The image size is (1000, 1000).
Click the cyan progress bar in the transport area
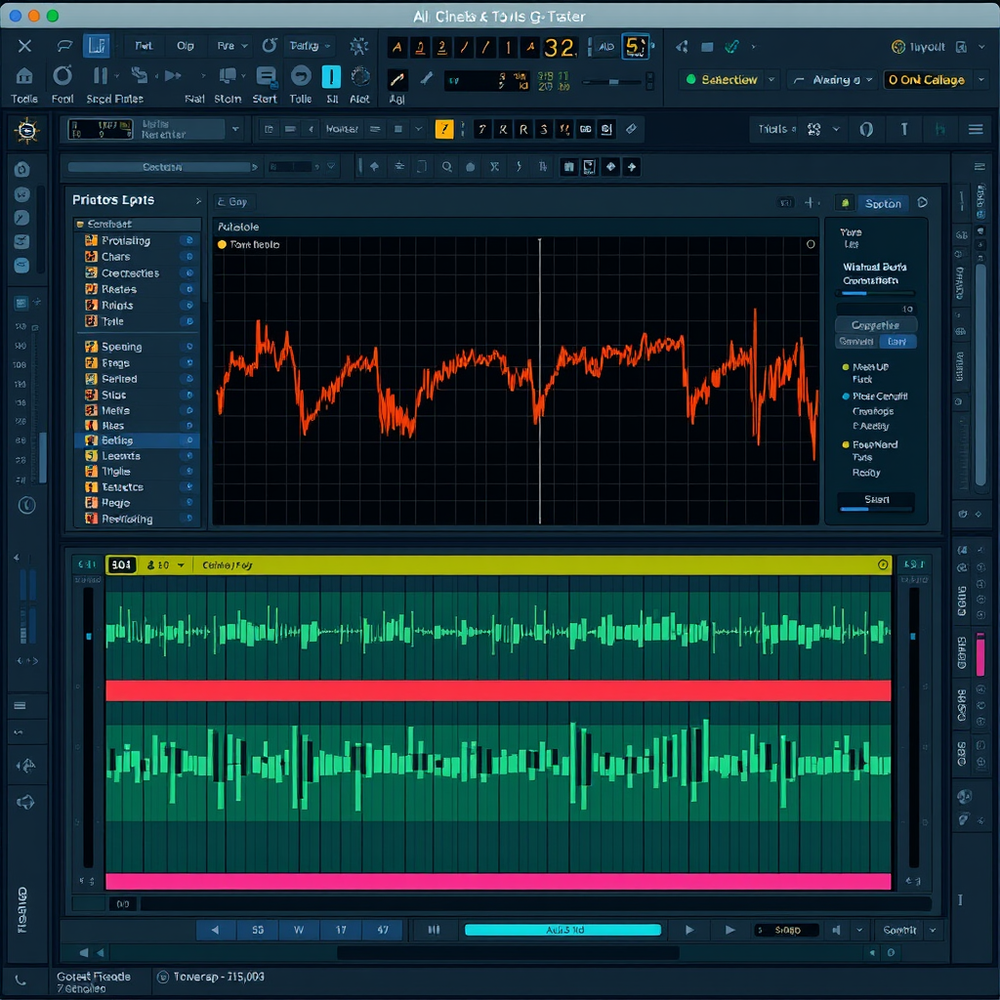coord(562,930)
